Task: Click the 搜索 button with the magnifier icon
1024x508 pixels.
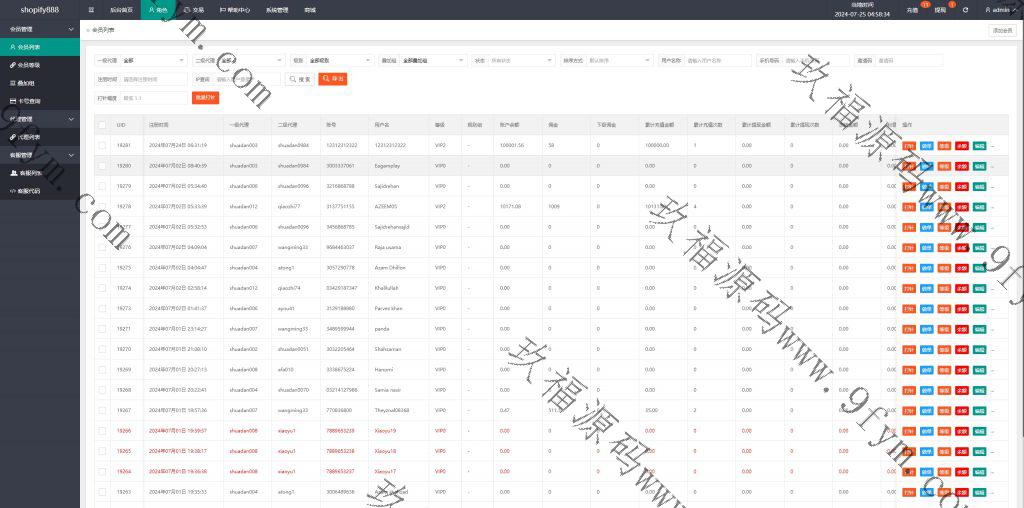Action: tap(300, 79)
